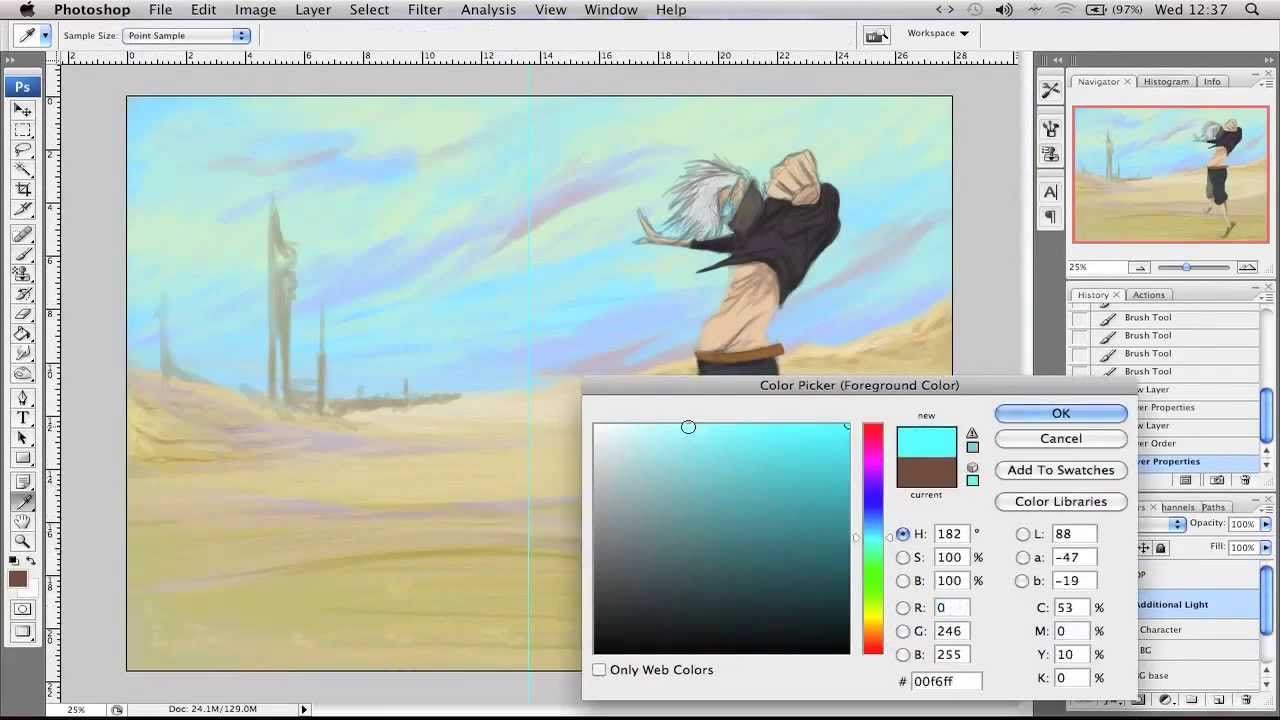
Task: Select the Healing Brush tool
Action: [22, 235]
